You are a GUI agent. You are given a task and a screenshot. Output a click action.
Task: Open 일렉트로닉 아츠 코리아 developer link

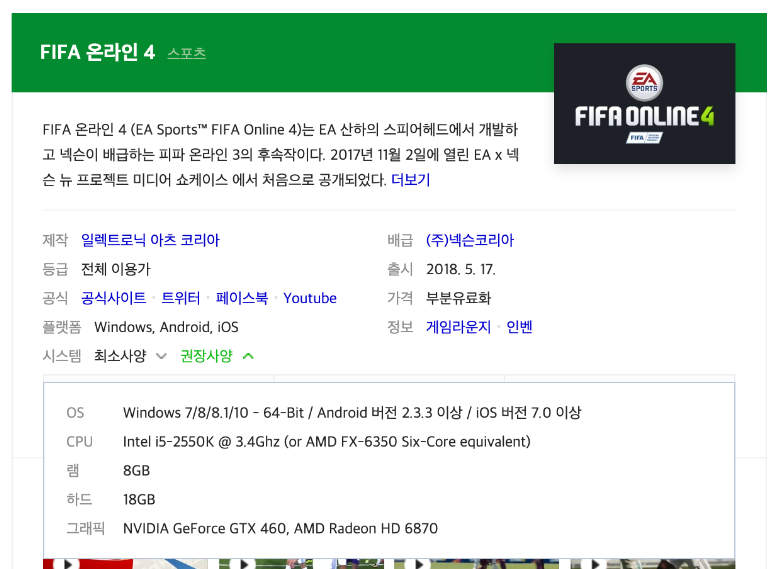click(x=150, y=240)
